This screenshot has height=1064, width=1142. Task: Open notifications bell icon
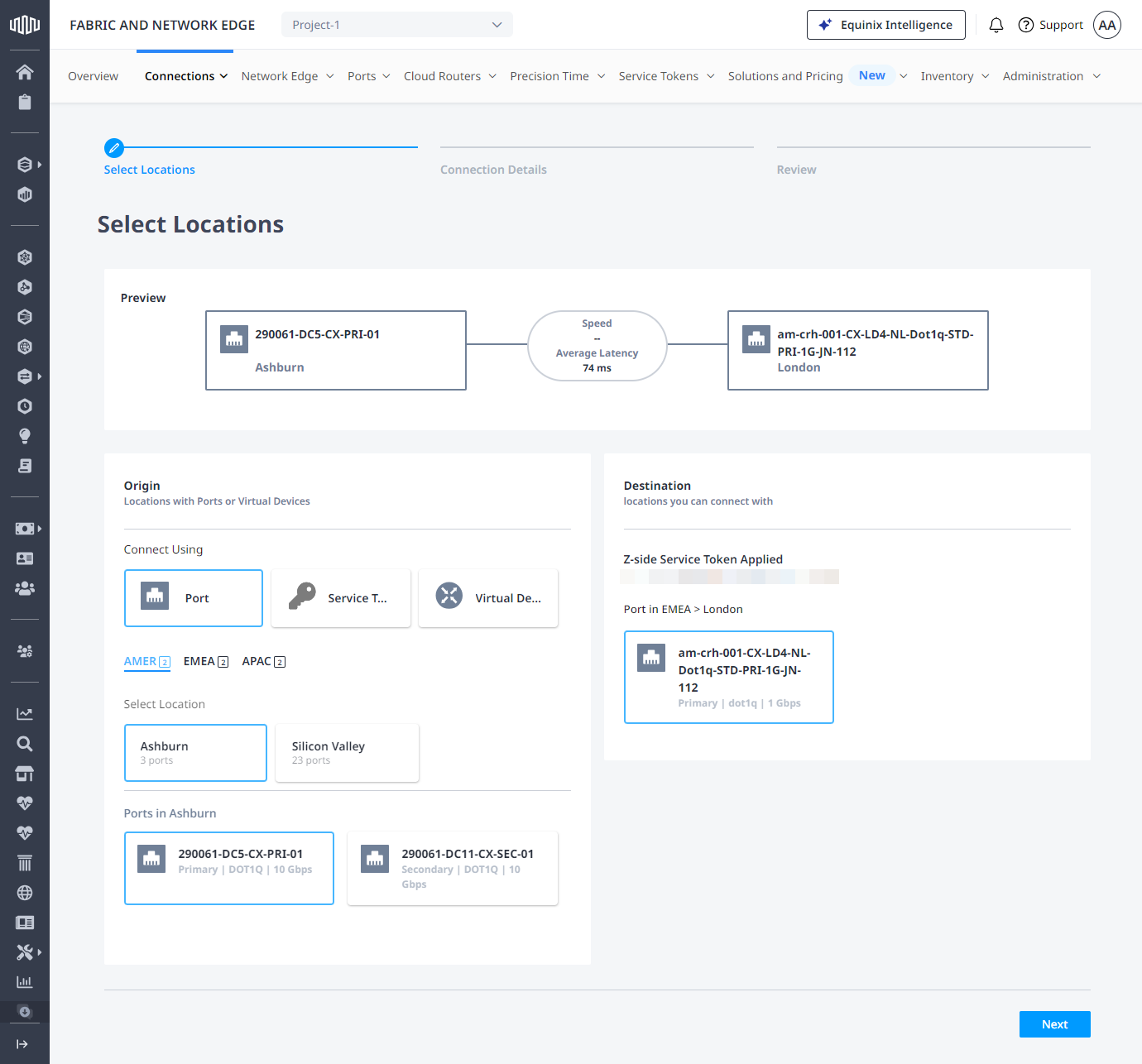click(996, 25)
